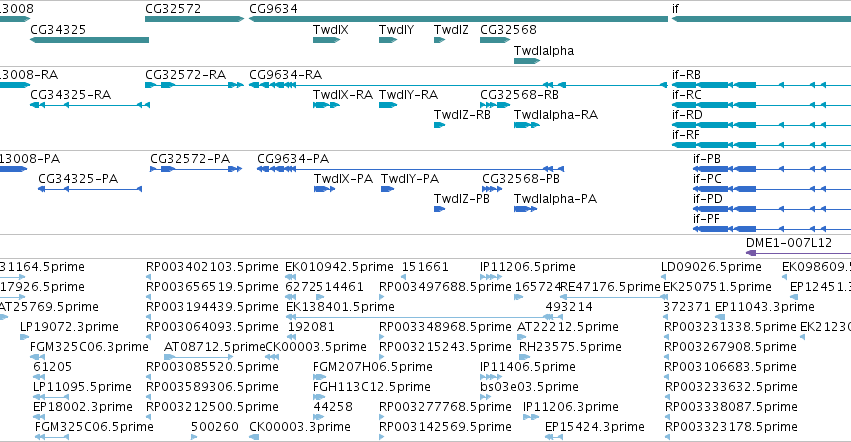This screenshot has width=851, height=442.
Task: Click the if-RF transcript label
Action: [685, 135]
